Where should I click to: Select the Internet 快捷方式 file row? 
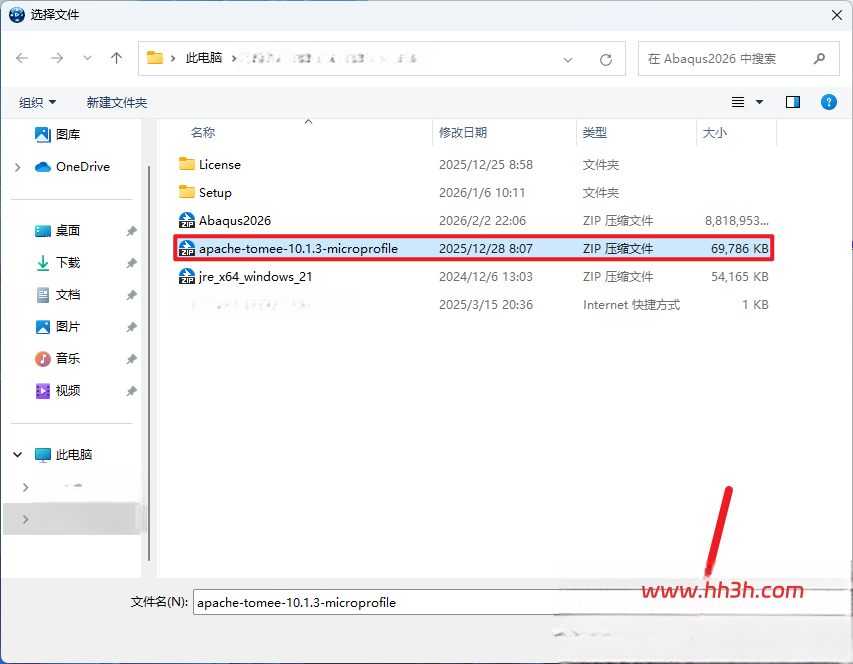tap(473, 305)
